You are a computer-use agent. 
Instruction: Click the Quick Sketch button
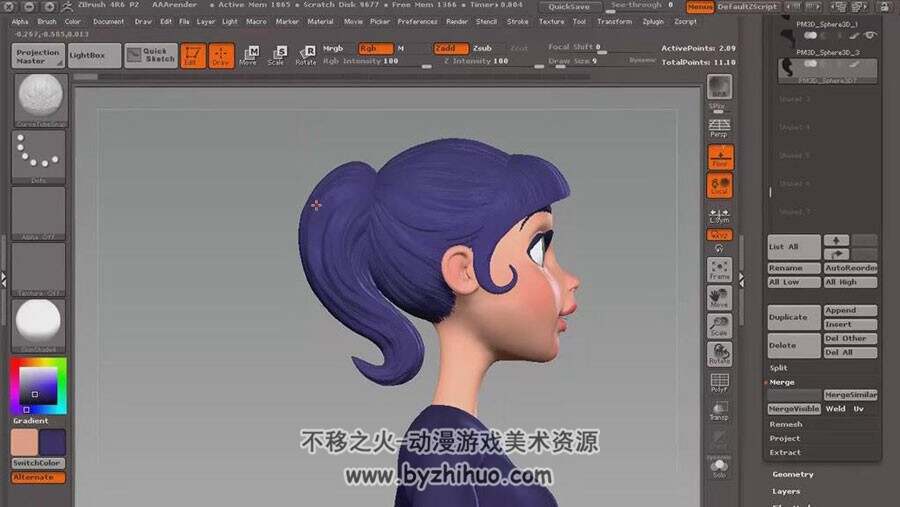[151, 56]
